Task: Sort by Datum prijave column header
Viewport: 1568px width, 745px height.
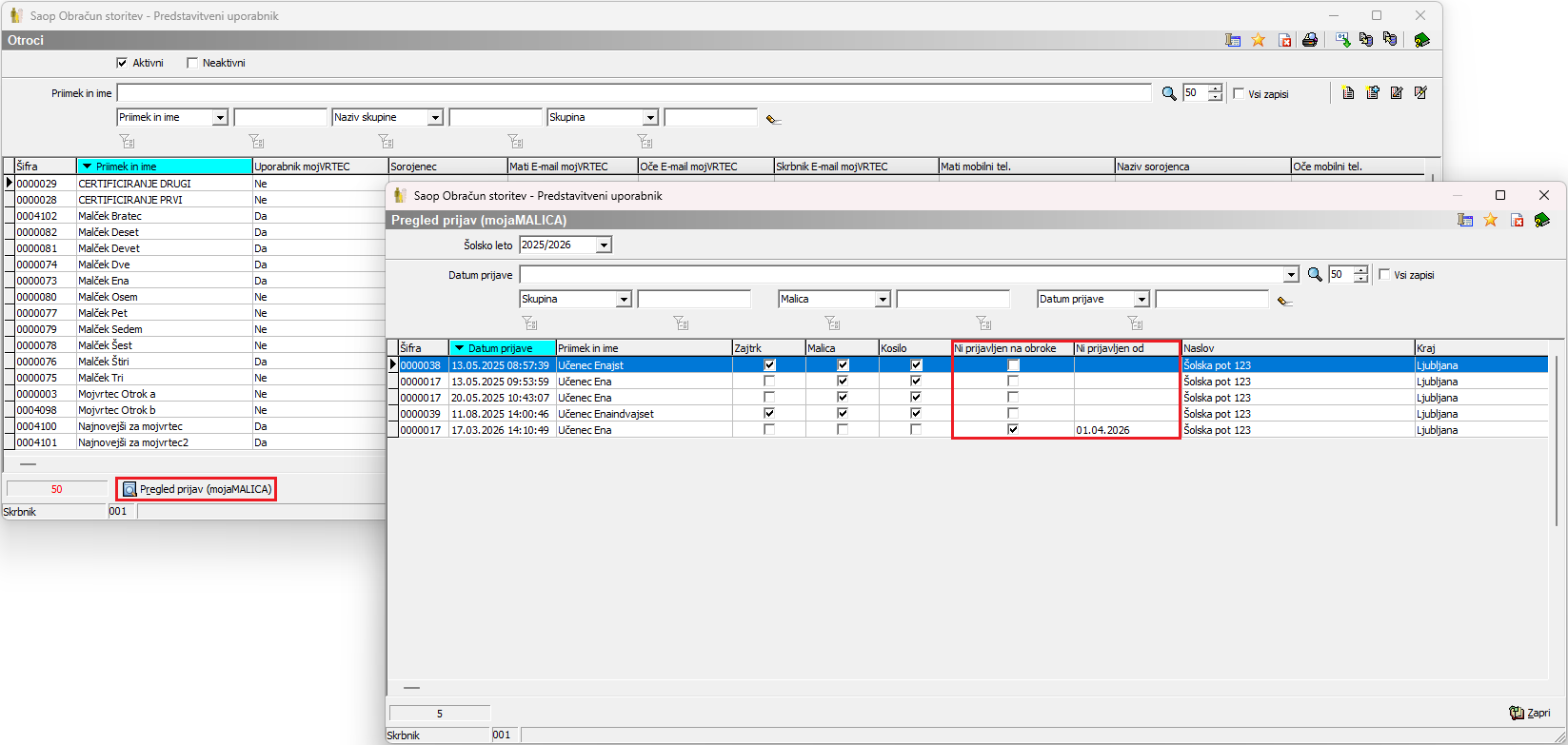Action: tap(503, 348)
